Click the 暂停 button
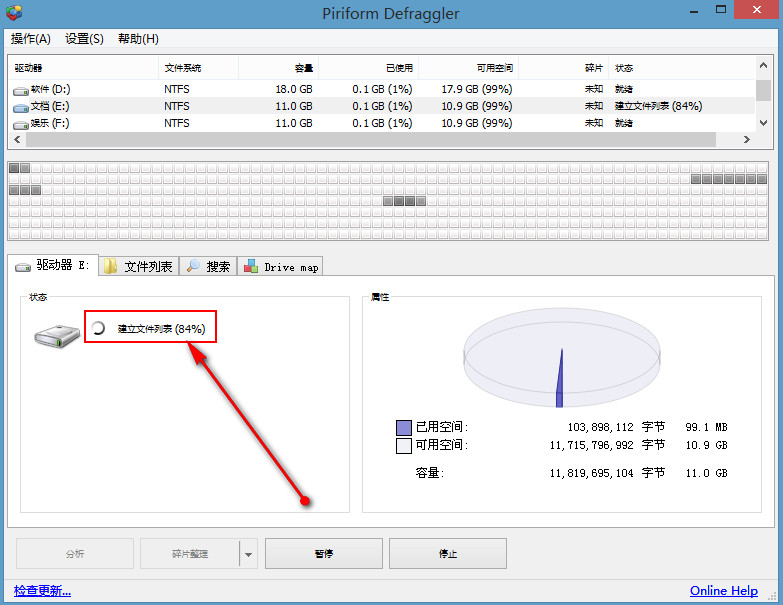The image size is (783, 605). tap(324, 553)
